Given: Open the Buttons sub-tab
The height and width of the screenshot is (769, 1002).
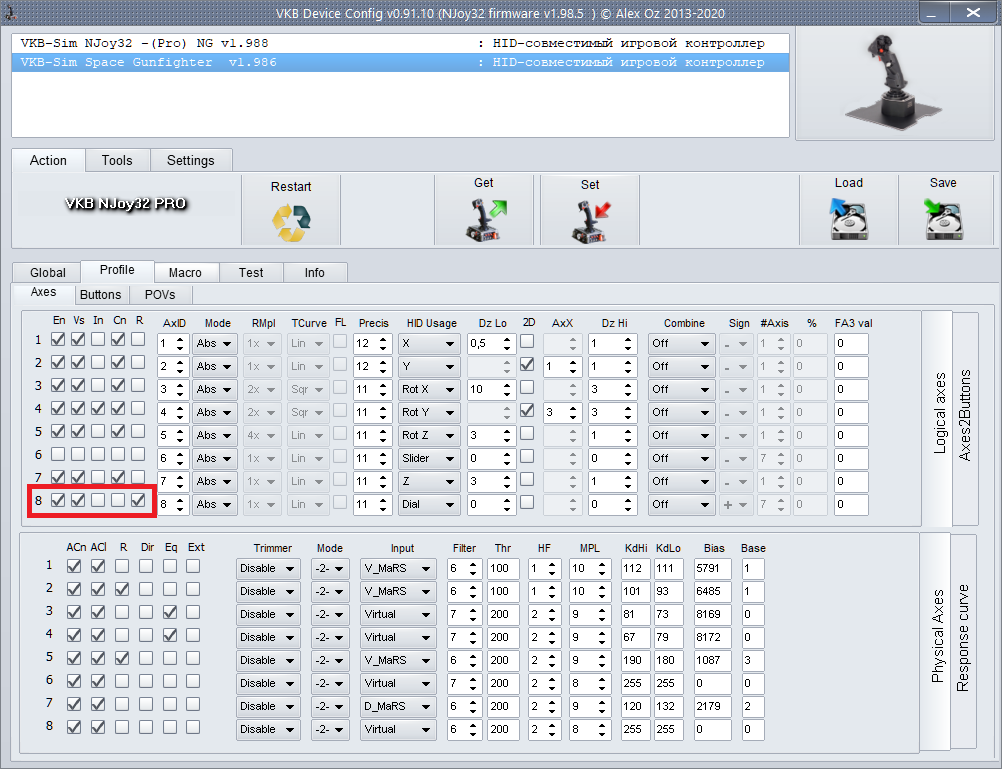Looking at the screenshot, I should point(100,294).
